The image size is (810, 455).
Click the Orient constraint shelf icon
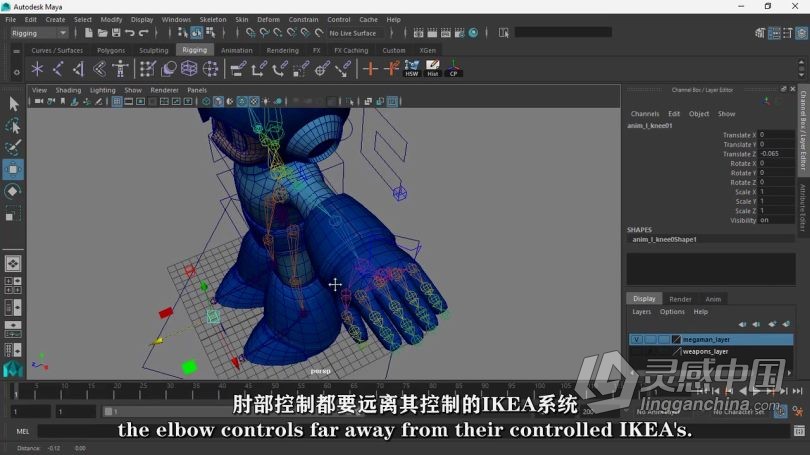point(279,69)
